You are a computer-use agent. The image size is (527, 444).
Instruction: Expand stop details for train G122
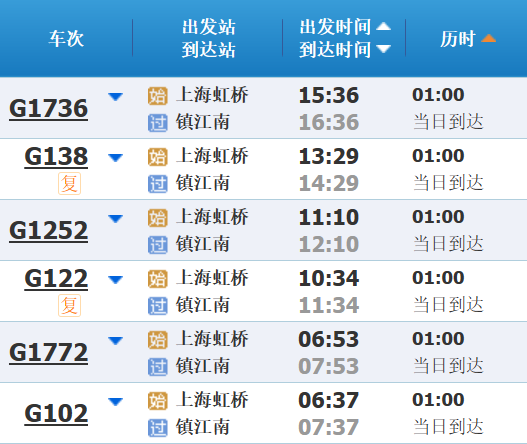(x=115, y=280)
